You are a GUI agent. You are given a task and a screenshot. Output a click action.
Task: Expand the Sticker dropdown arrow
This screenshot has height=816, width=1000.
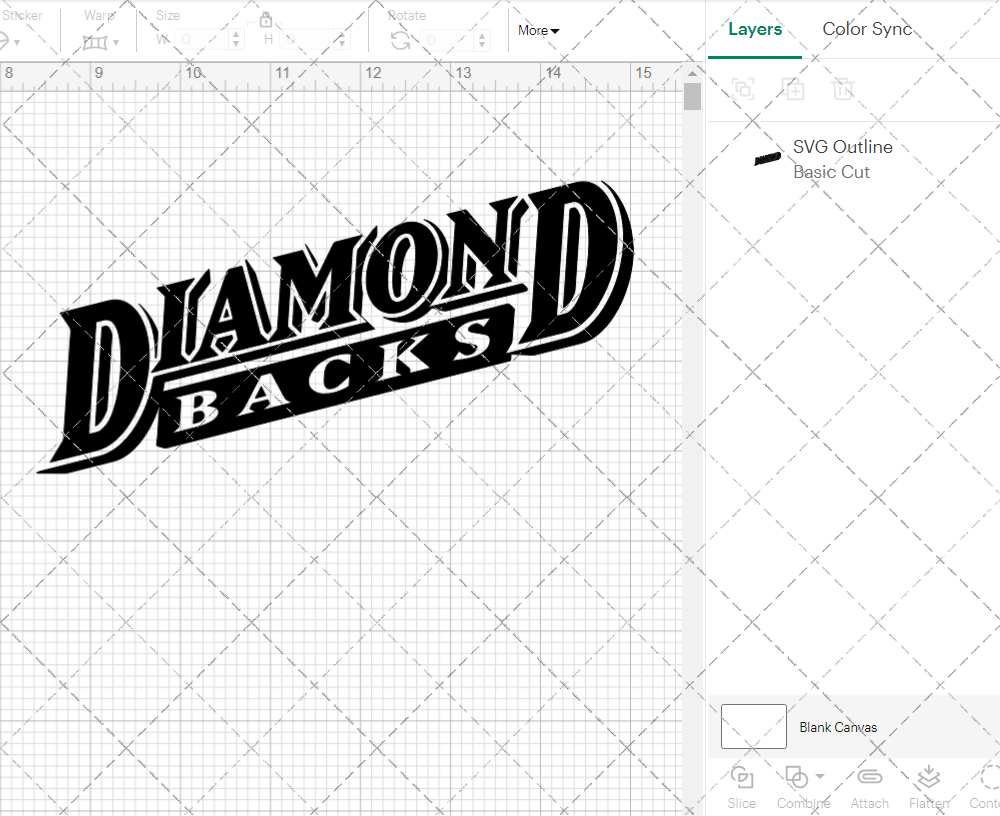click(16, 44)
